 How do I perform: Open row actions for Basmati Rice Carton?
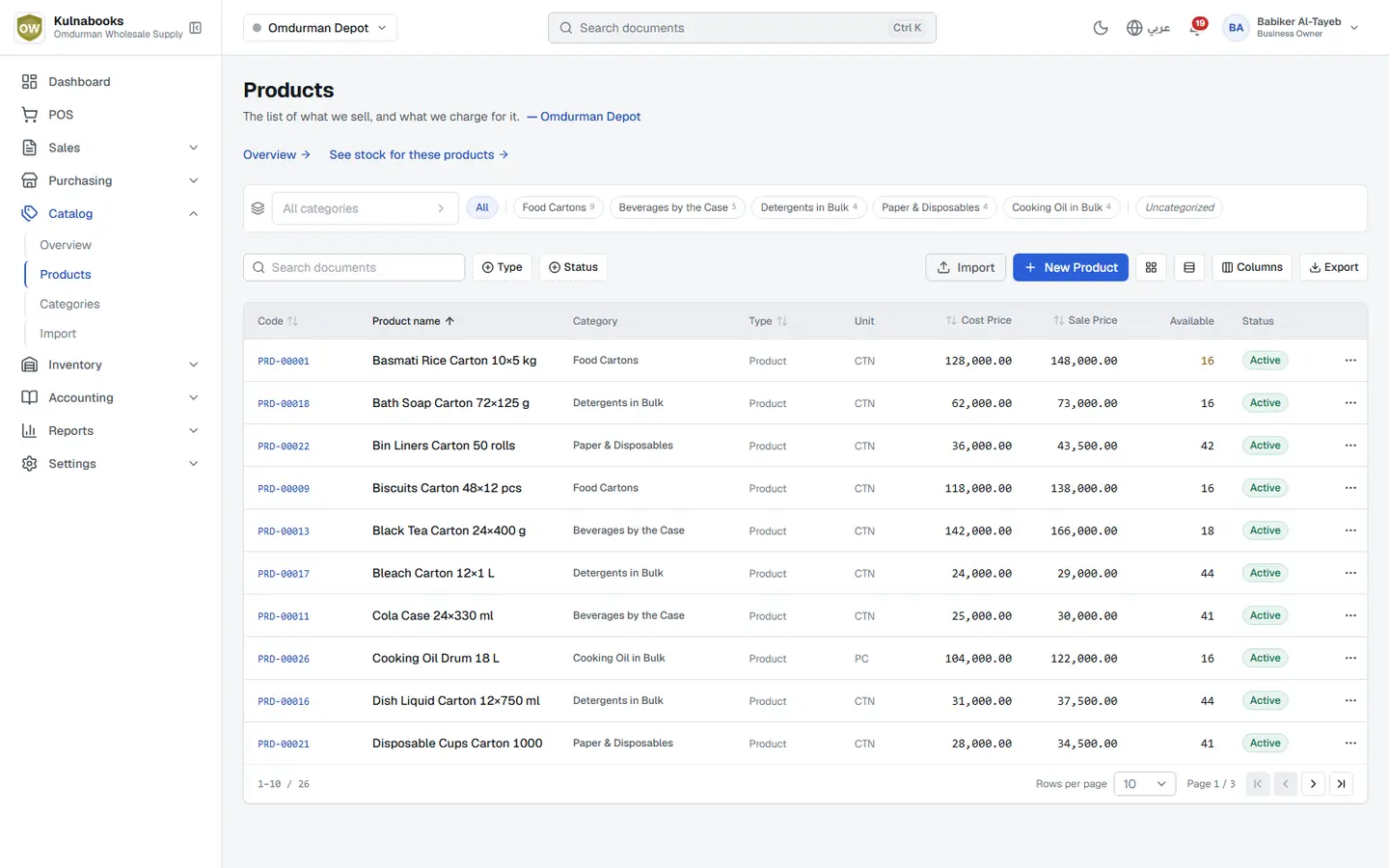[x=1350, y=361]
